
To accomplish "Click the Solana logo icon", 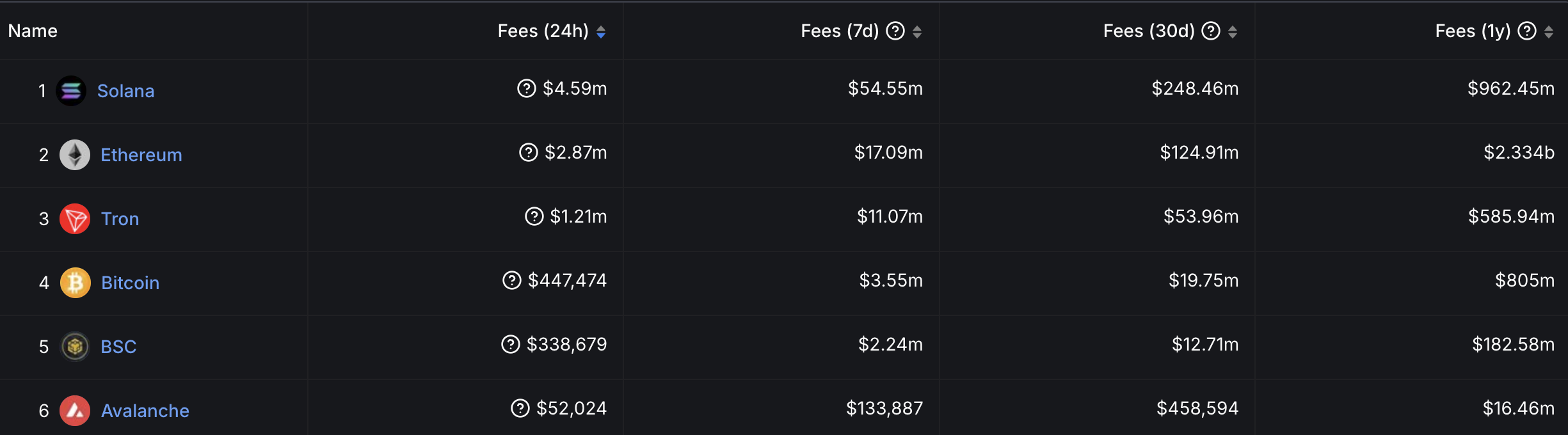I will [x=72, y=91].
